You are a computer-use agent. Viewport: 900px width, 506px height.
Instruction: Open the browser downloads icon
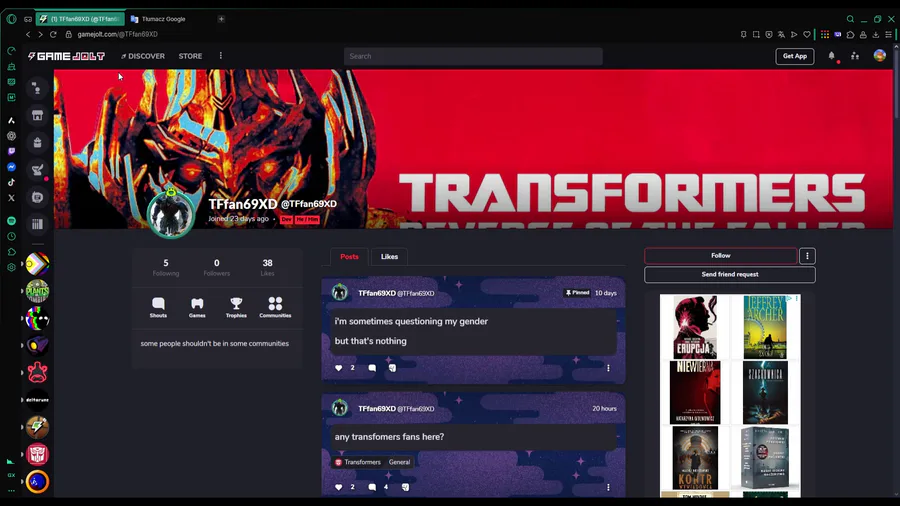pos(875,34)
